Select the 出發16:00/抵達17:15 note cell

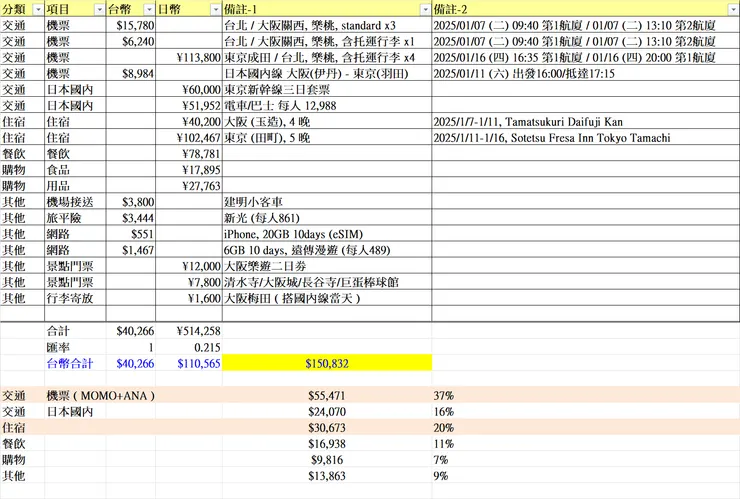(x=586, y=74)
